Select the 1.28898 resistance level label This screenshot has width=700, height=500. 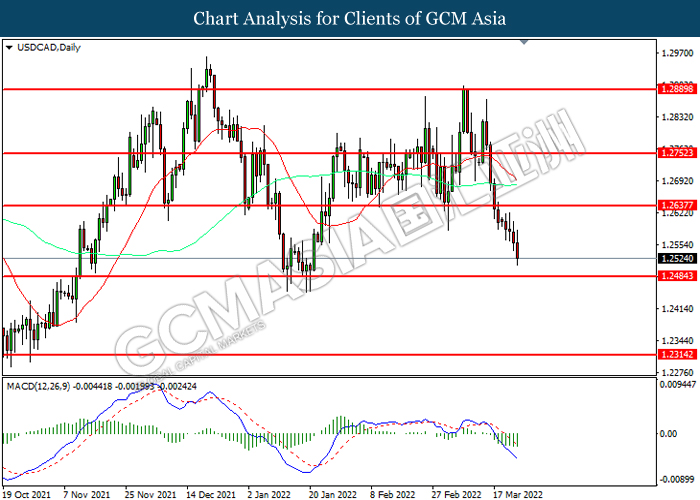tap(678, 89)
